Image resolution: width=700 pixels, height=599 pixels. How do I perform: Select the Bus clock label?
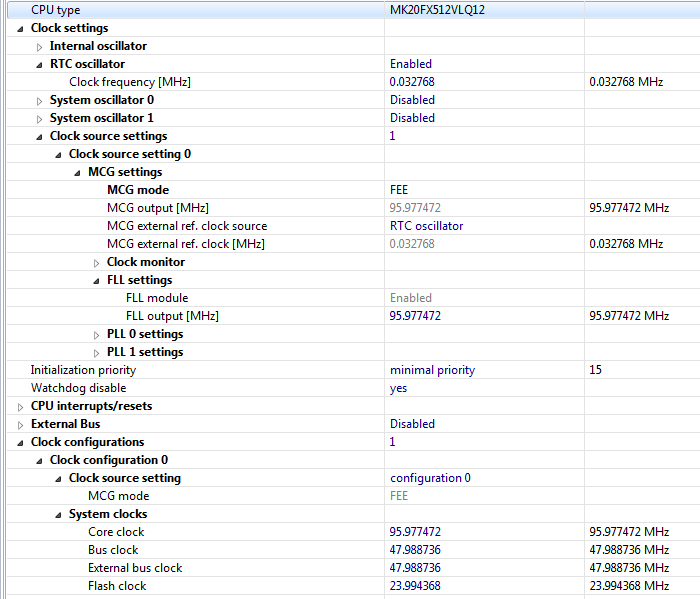click(113, 550)
